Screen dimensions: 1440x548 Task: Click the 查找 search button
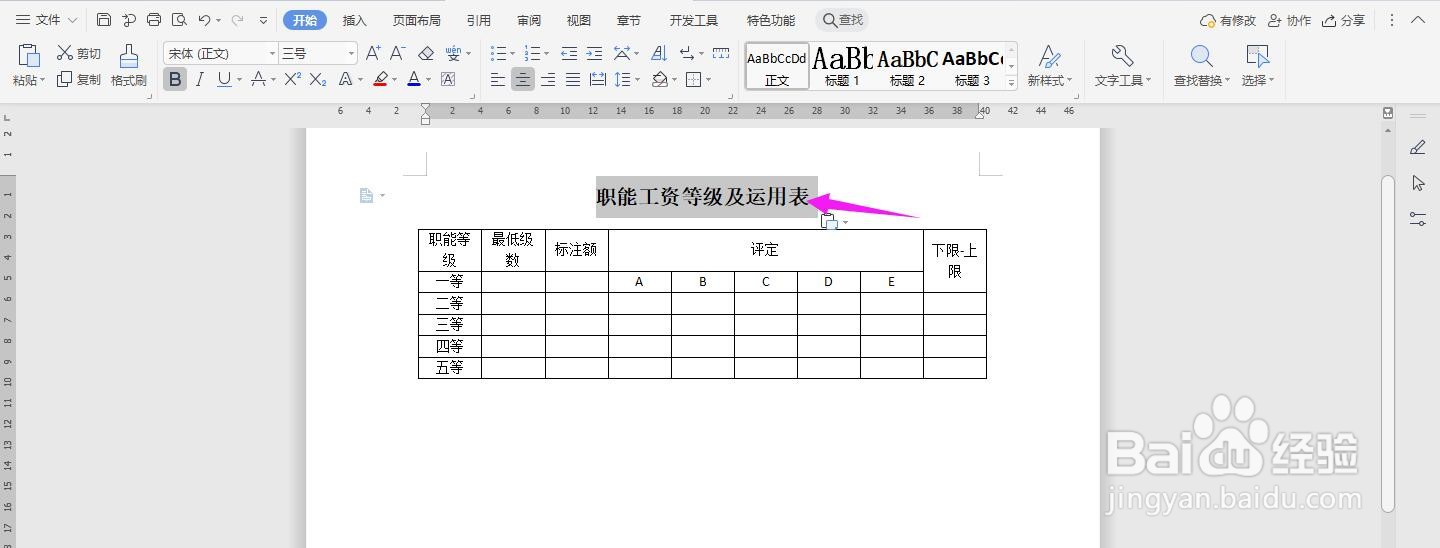[x=842, y=20]
